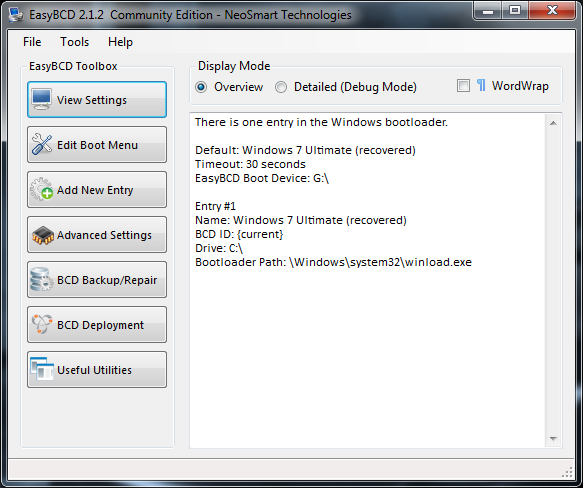Screen dimensions: 583x488
Task: Click the BCD Deployment icon
Action: coord(42,324)
